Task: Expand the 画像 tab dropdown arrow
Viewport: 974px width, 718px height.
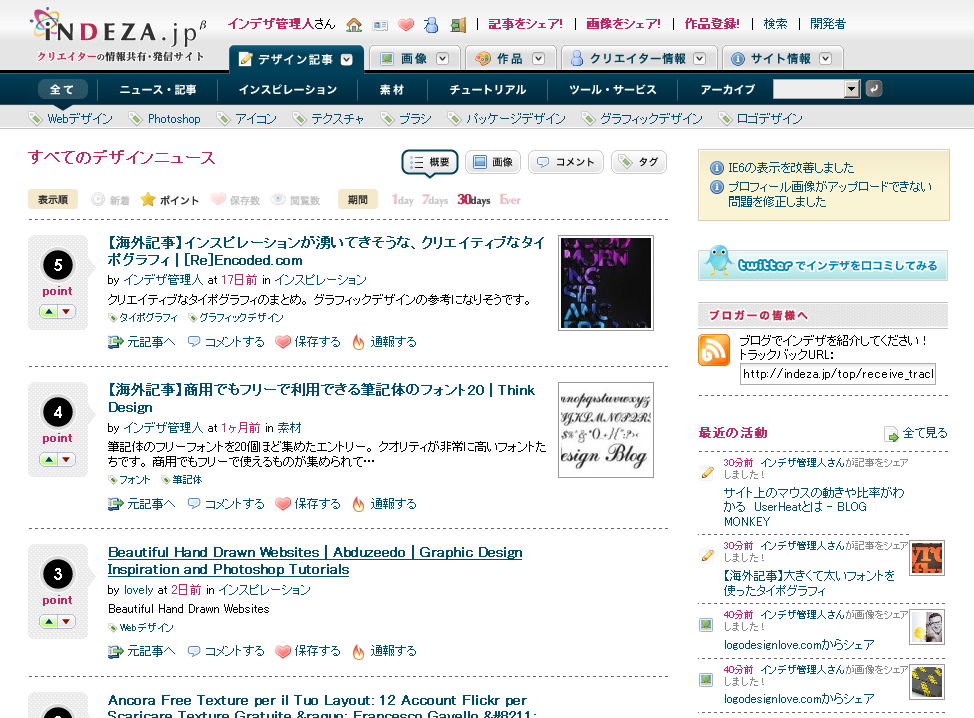Action: click(x=442, y=58)
